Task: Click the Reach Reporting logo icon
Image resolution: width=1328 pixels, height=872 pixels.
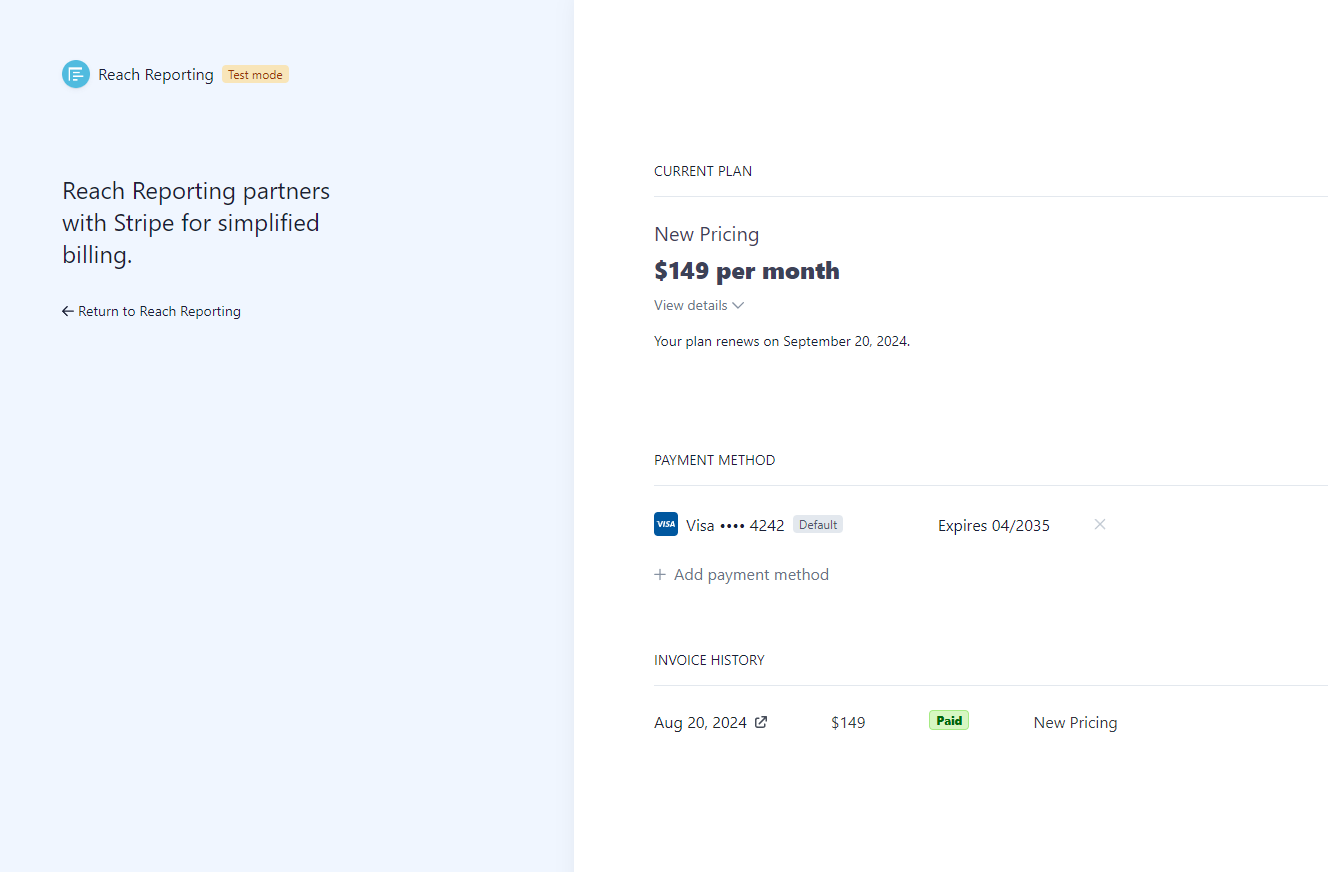Action: click(x=75, y=74)
